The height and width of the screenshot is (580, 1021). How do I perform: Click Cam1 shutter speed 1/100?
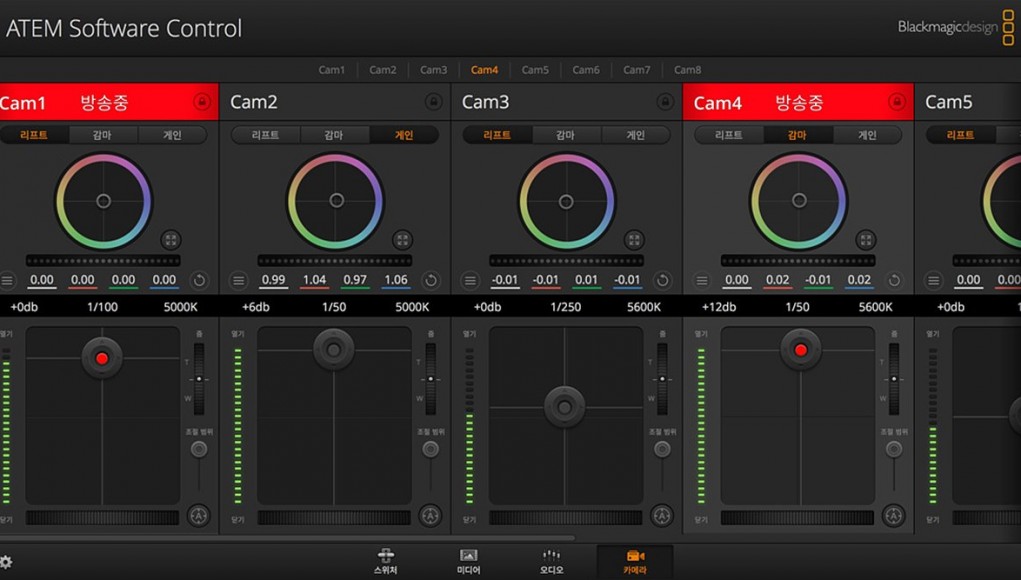(102, 307)
